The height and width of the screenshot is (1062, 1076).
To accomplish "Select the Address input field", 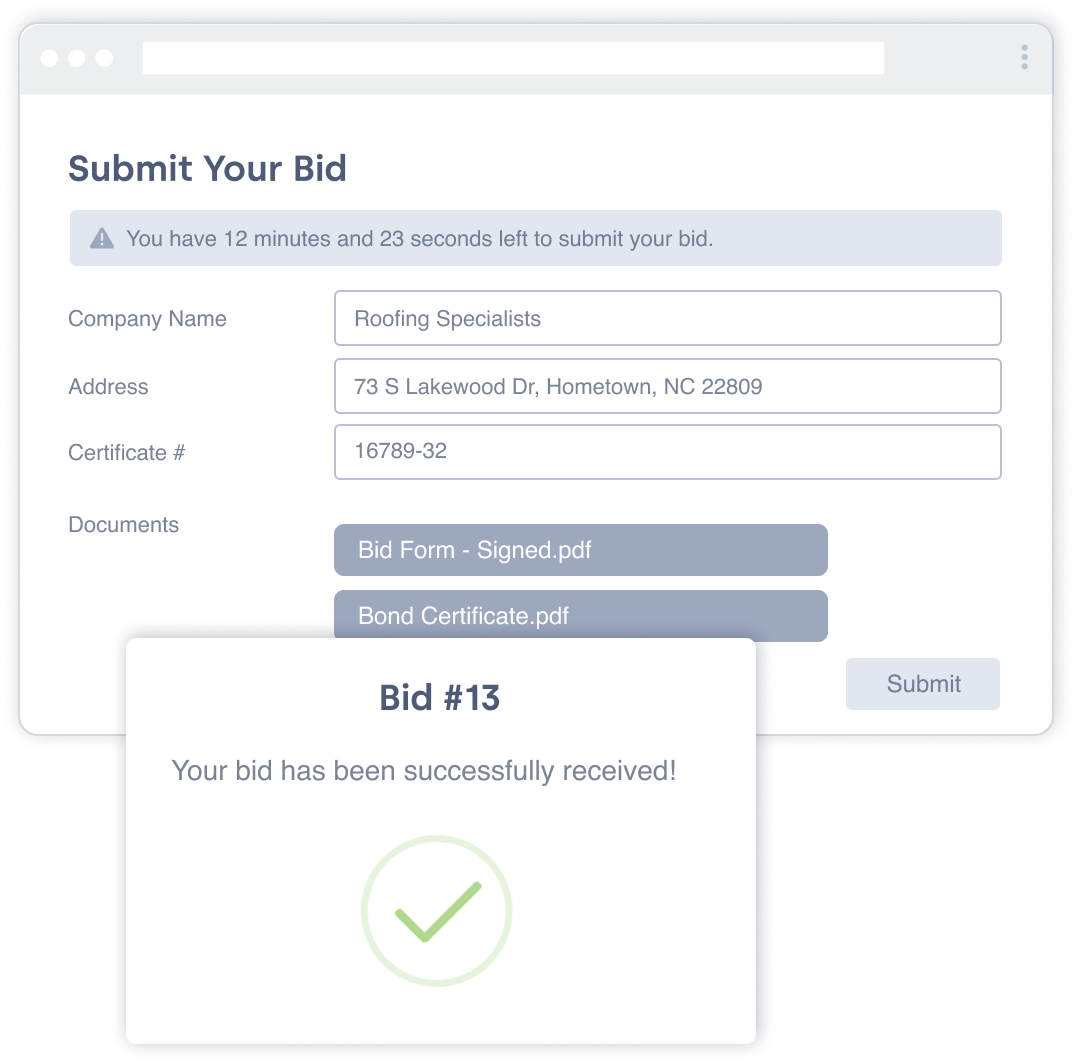I will [667, 386].
